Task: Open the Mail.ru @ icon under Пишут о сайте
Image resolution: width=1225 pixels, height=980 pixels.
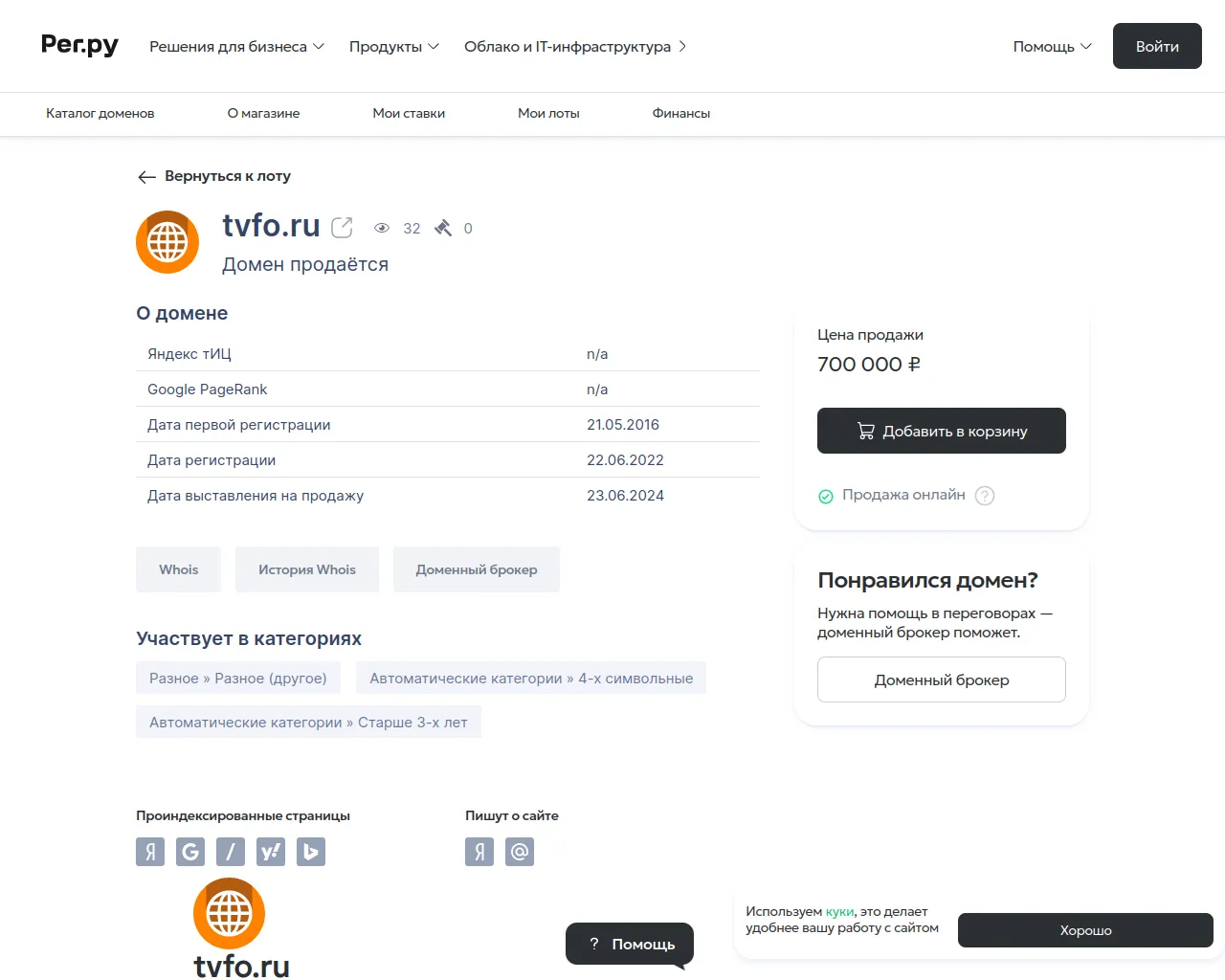Action: coord(520,852)
